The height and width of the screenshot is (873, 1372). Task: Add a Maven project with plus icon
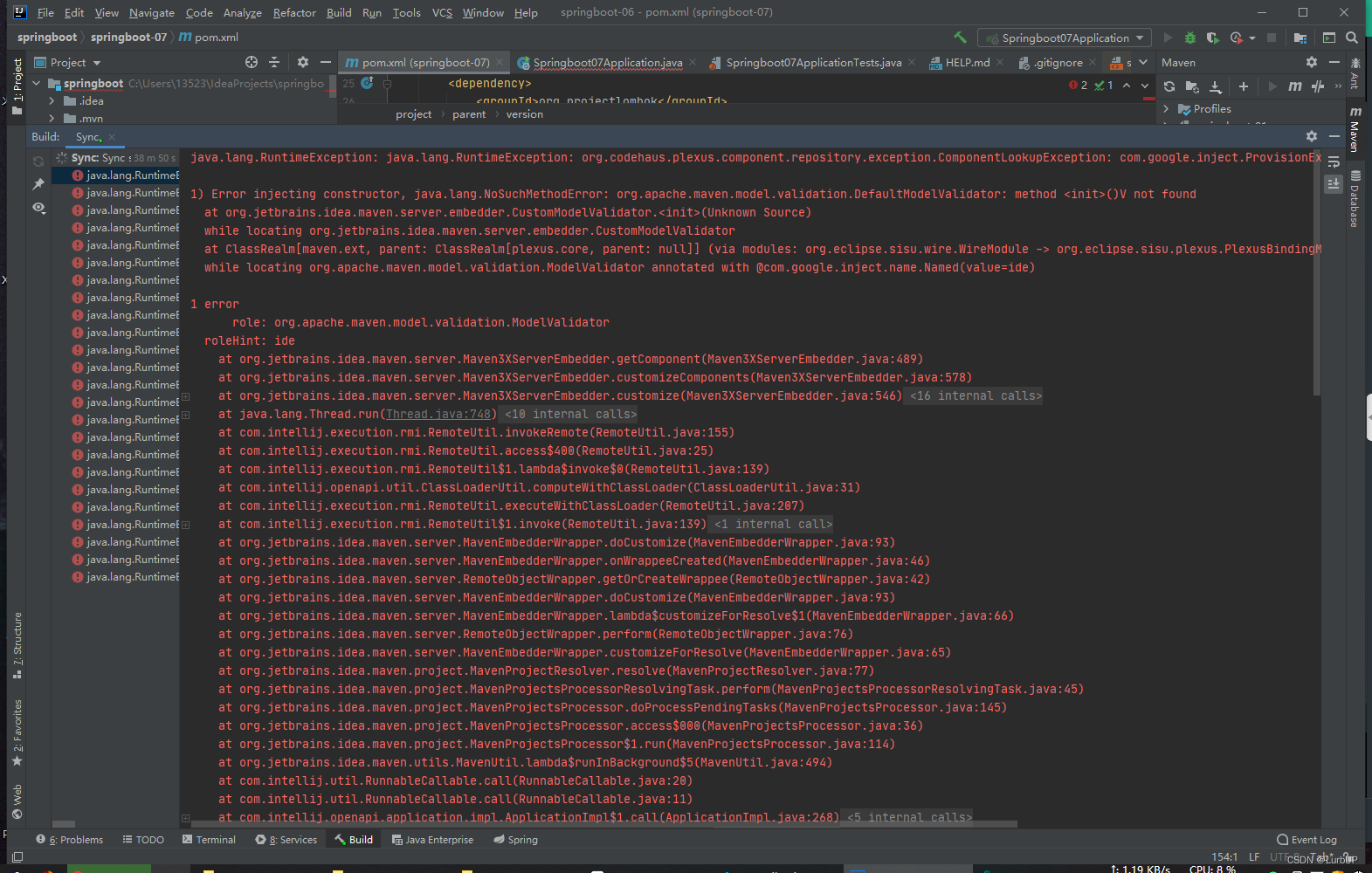(x=1244, y=86)
